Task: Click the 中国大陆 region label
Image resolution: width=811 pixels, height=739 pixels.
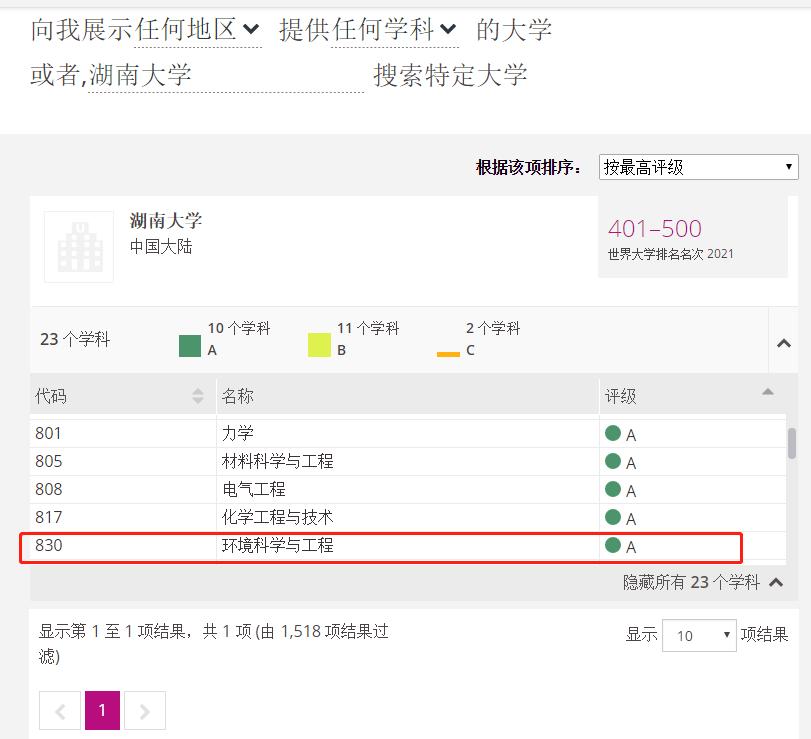Action: pyautogui.click(x=161, y=246)
